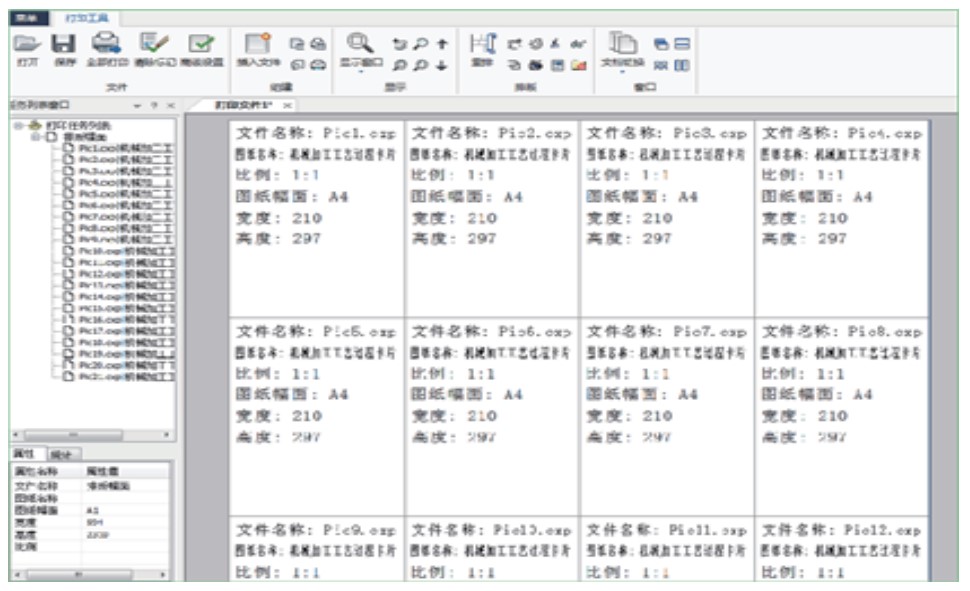Collapse the drawing sheet subnode in tree
The height and width of the screenshot is (591, 970).
(34, 137)
